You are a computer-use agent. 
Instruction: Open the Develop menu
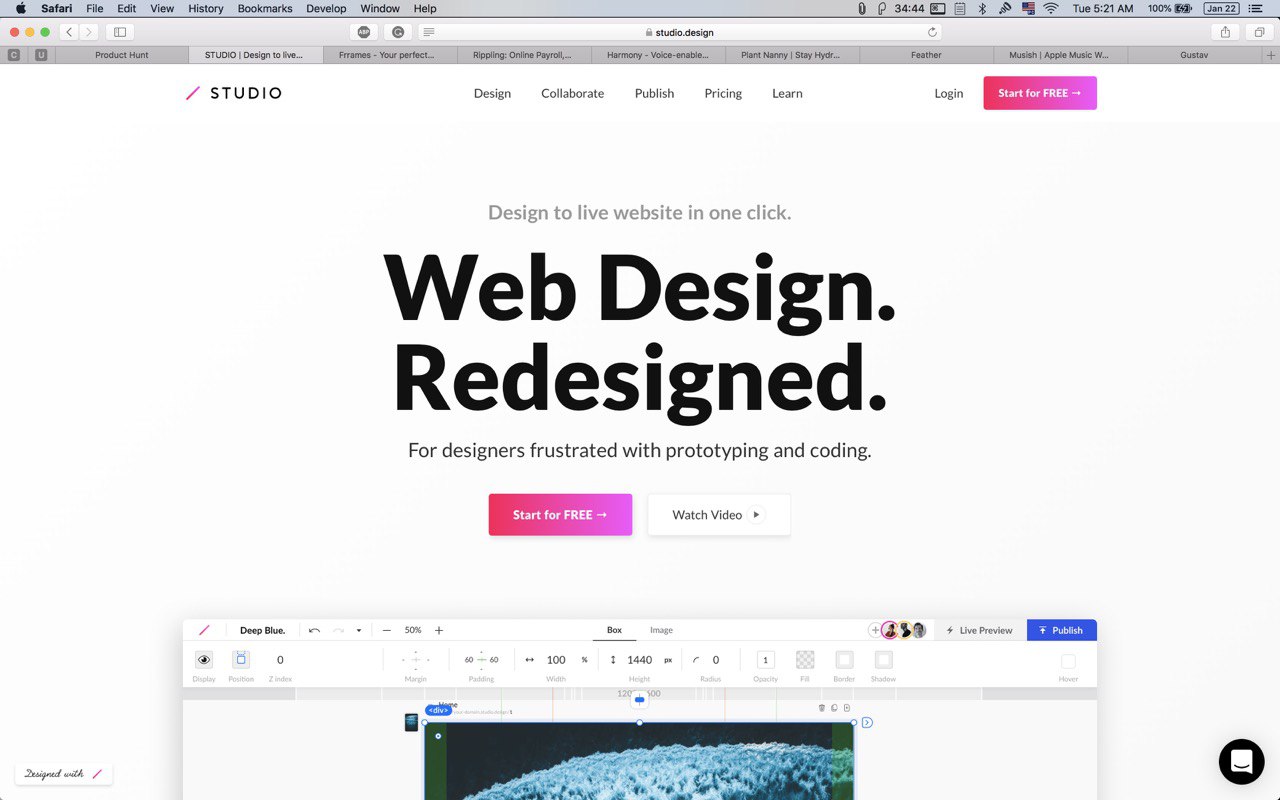[x=326, y=8]
